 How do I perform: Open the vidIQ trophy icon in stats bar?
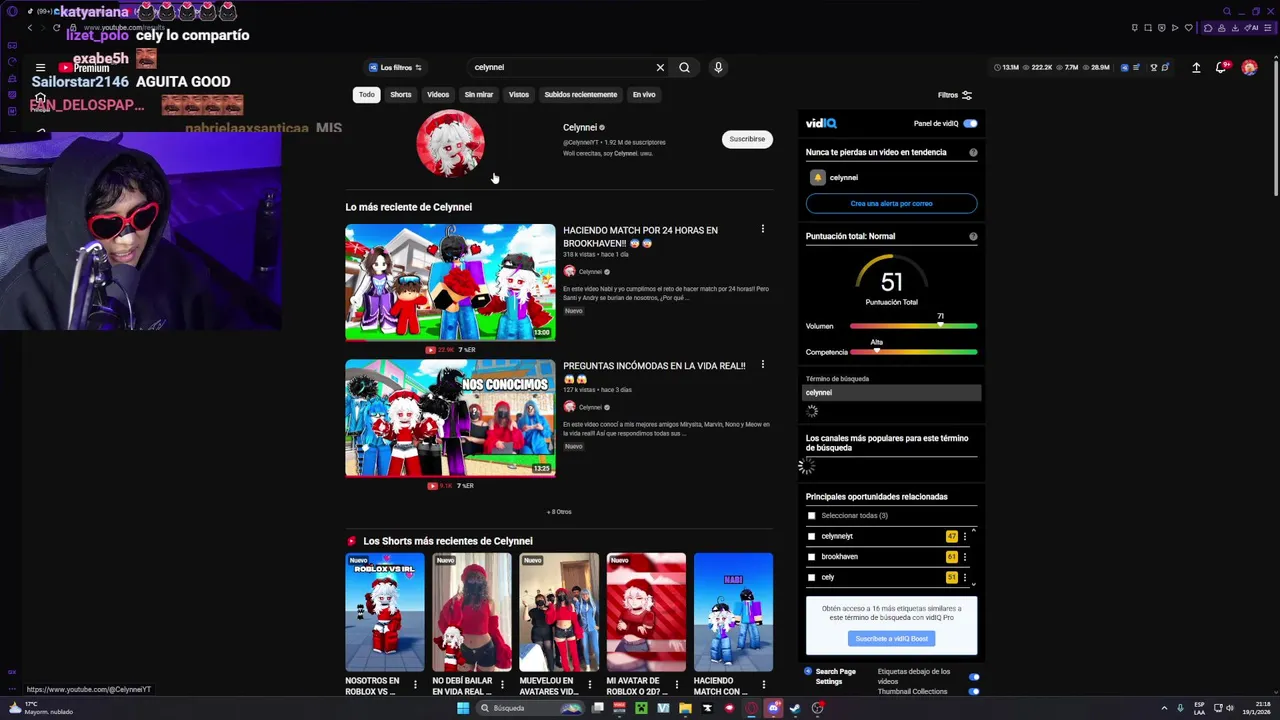point(1153,68)
